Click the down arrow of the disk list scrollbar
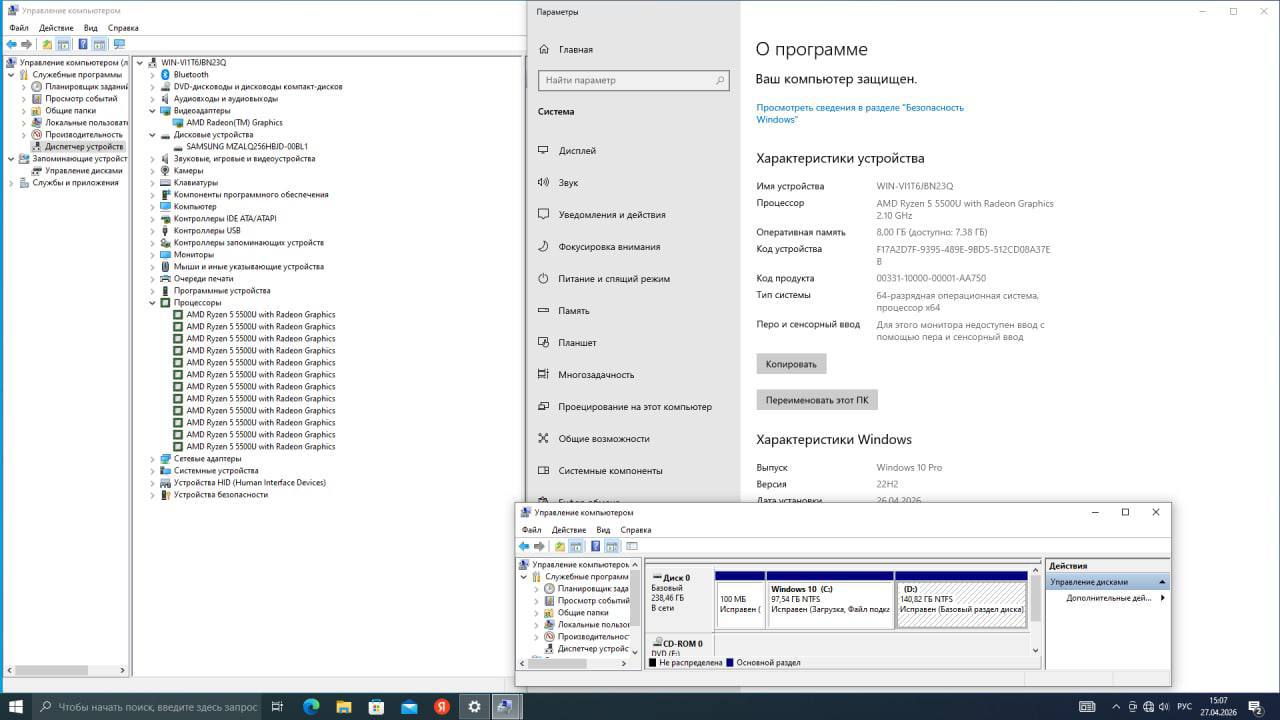Screen dimensions: 1280x720 pos(1036,651)
